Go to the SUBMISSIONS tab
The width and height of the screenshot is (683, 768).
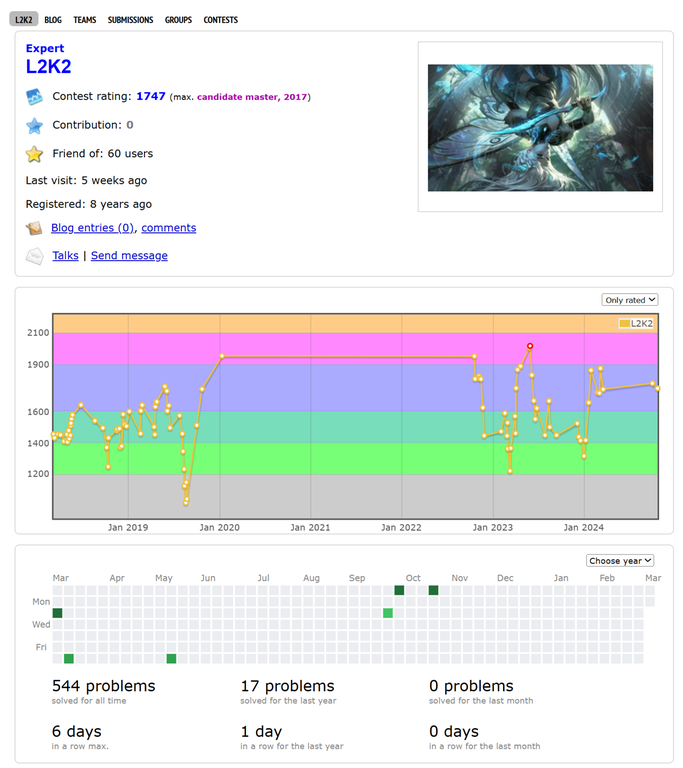coord(131,20)
